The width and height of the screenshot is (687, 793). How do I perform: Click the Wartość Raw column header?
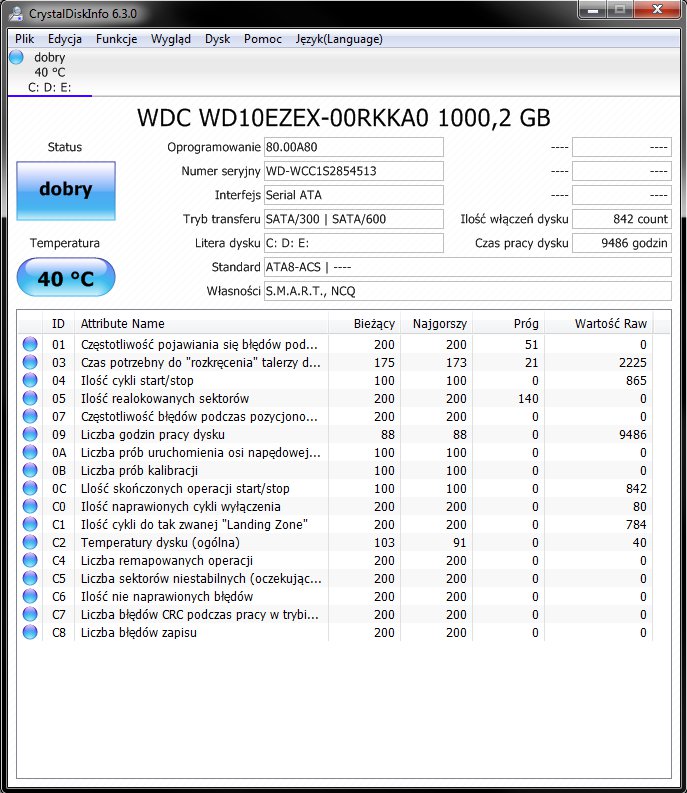598,324
